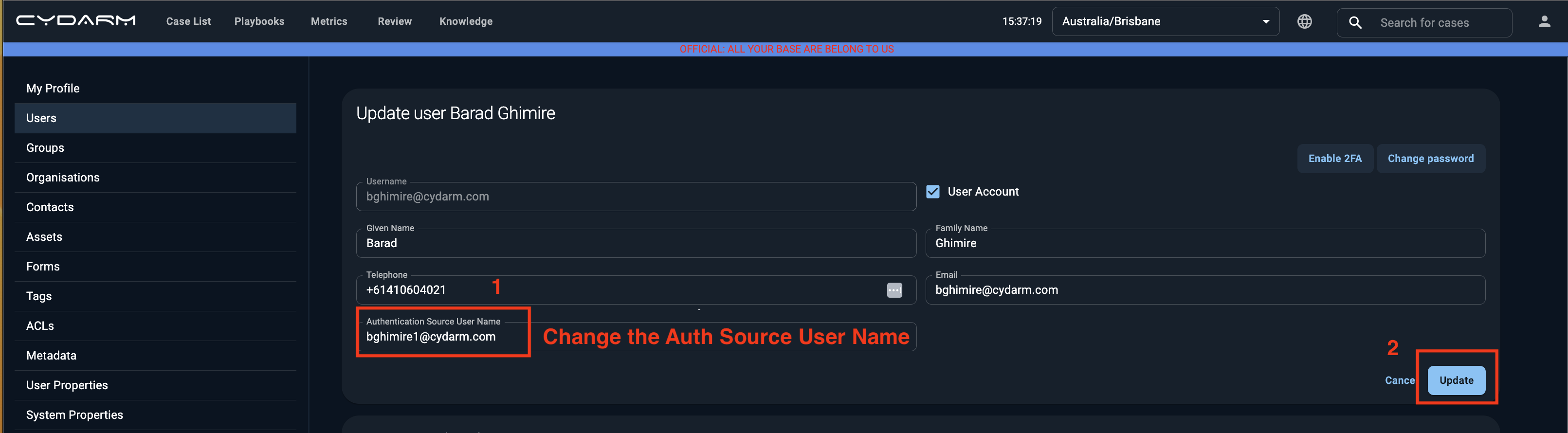Open Contacts in sidebar

coord(155,207)
